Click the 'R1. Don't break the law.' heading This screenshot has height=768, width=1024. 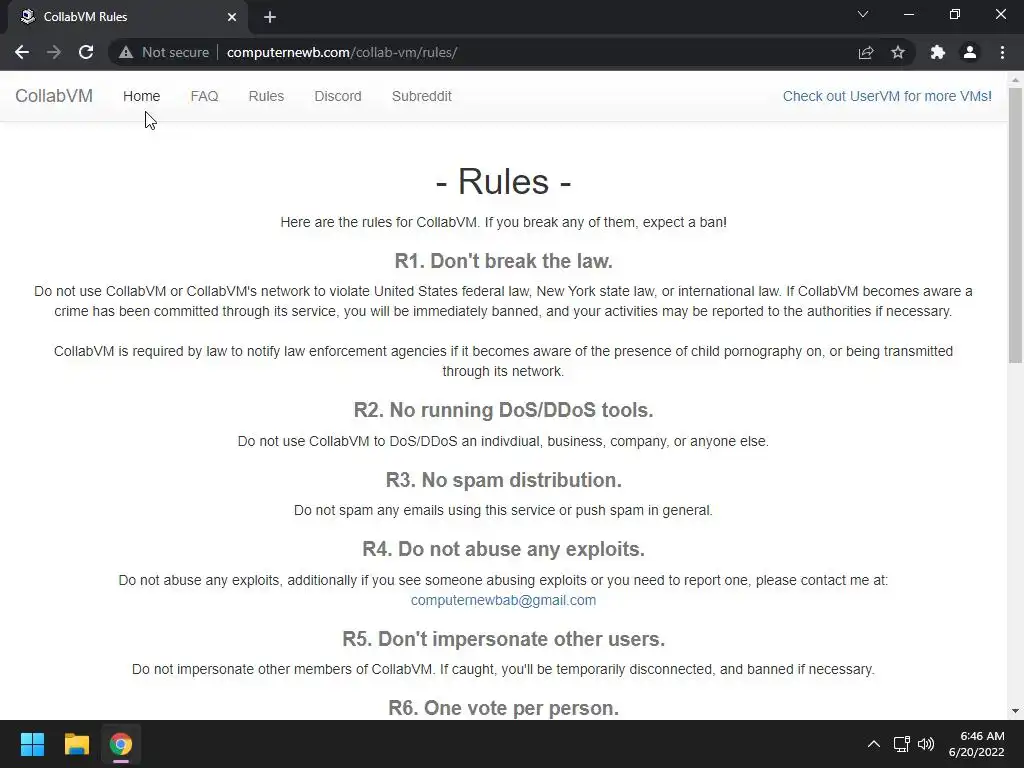(x=504, y=261)
